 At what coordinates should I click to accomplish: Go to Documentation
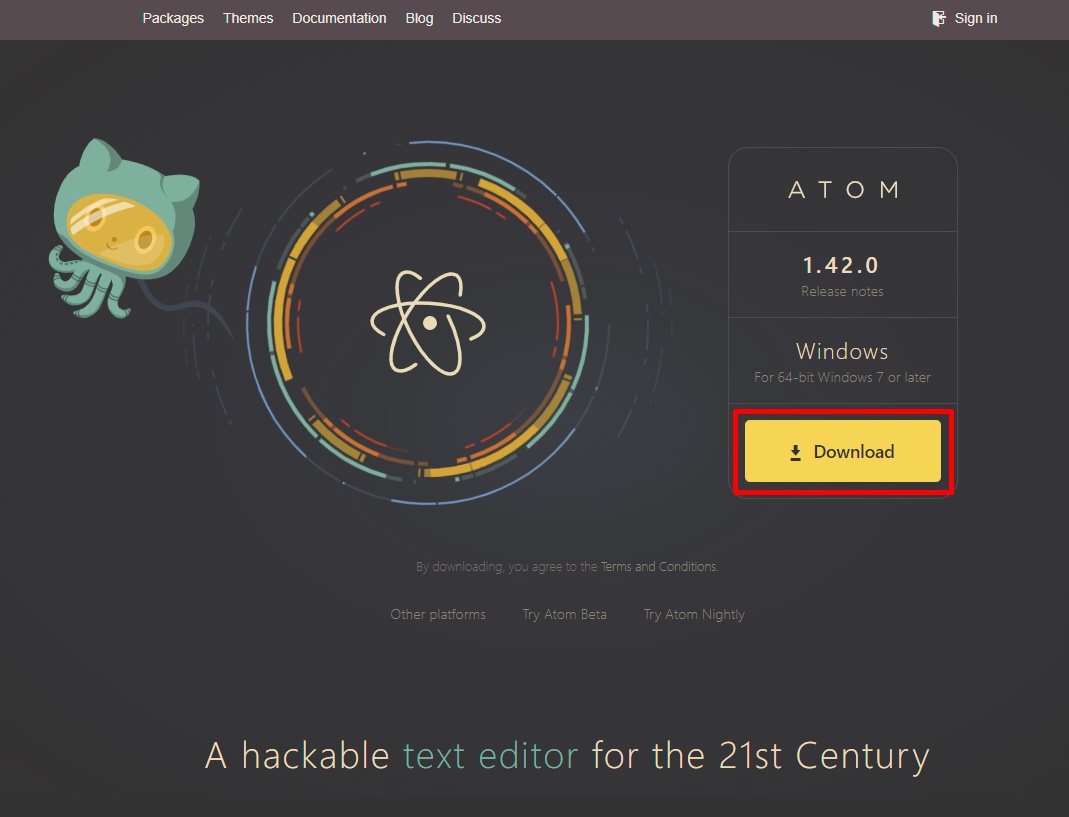[x=339, y=18]
